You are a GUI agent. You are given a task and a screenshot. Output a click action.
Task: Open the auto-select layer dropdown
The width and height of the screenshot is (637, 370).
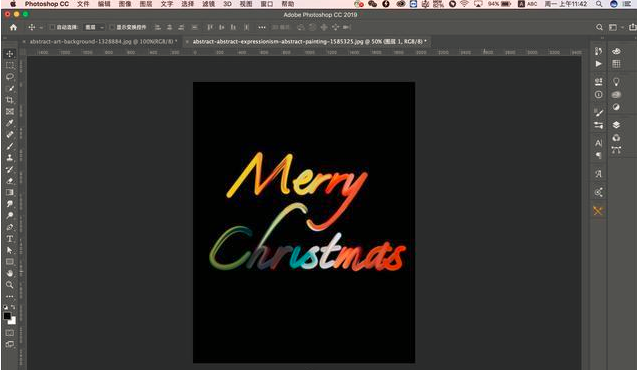click(x=94, y=27)
